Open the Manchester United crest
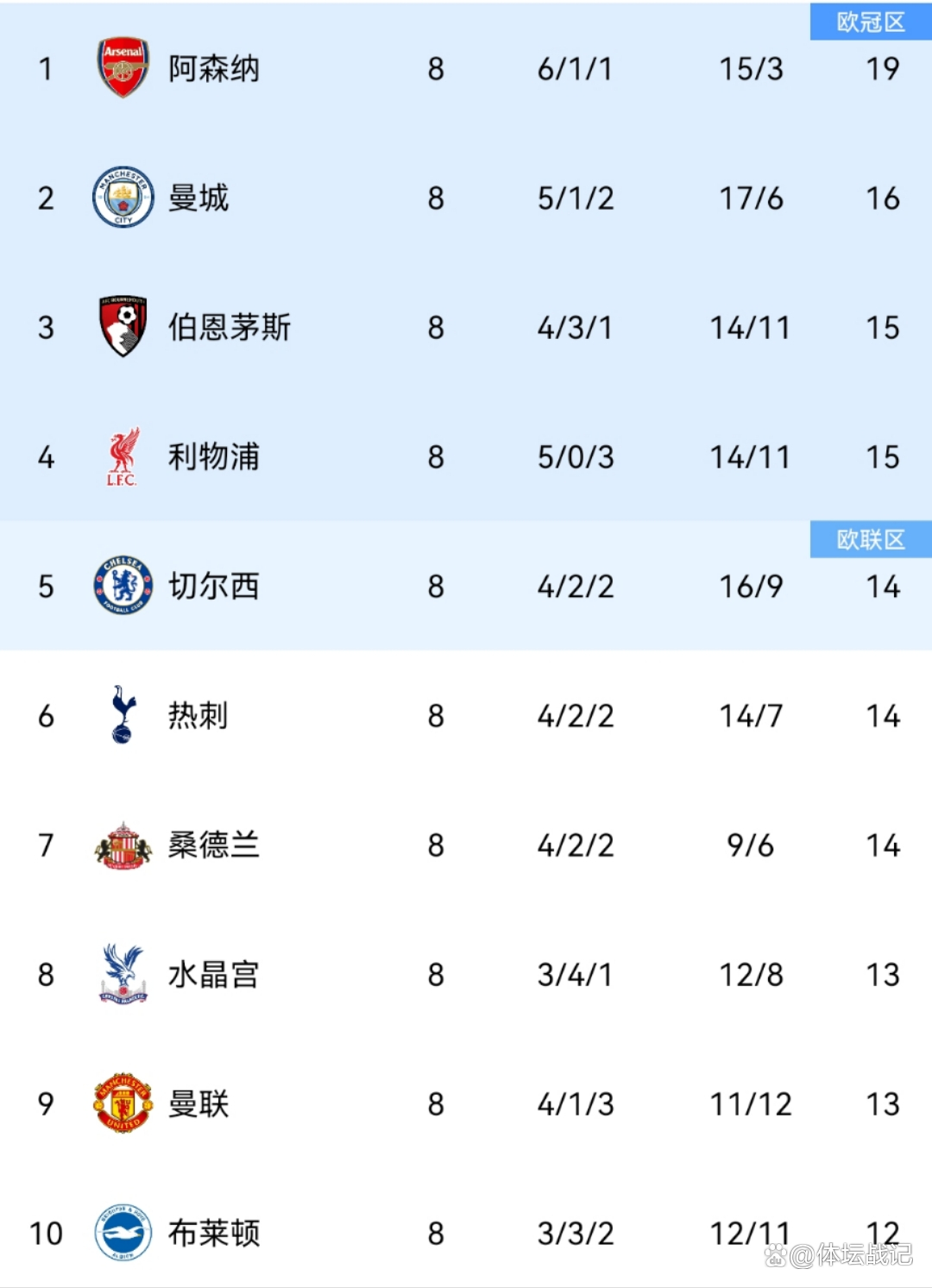Viewport: 932px width, 1288px height. click(123, 1103)
